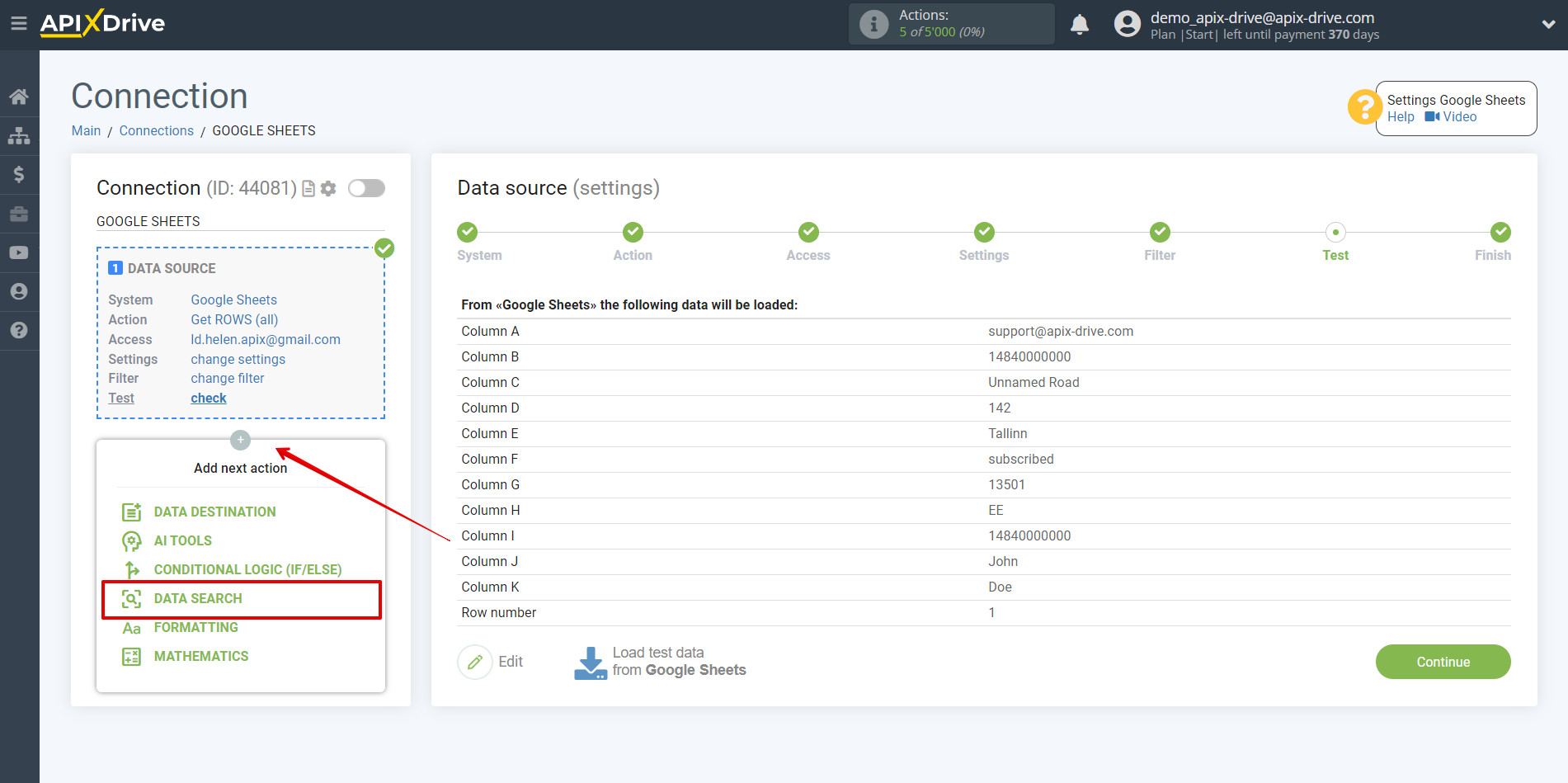Click the DATA SOURCE block header
1568x783 pixels.
(x=172, y=268)
